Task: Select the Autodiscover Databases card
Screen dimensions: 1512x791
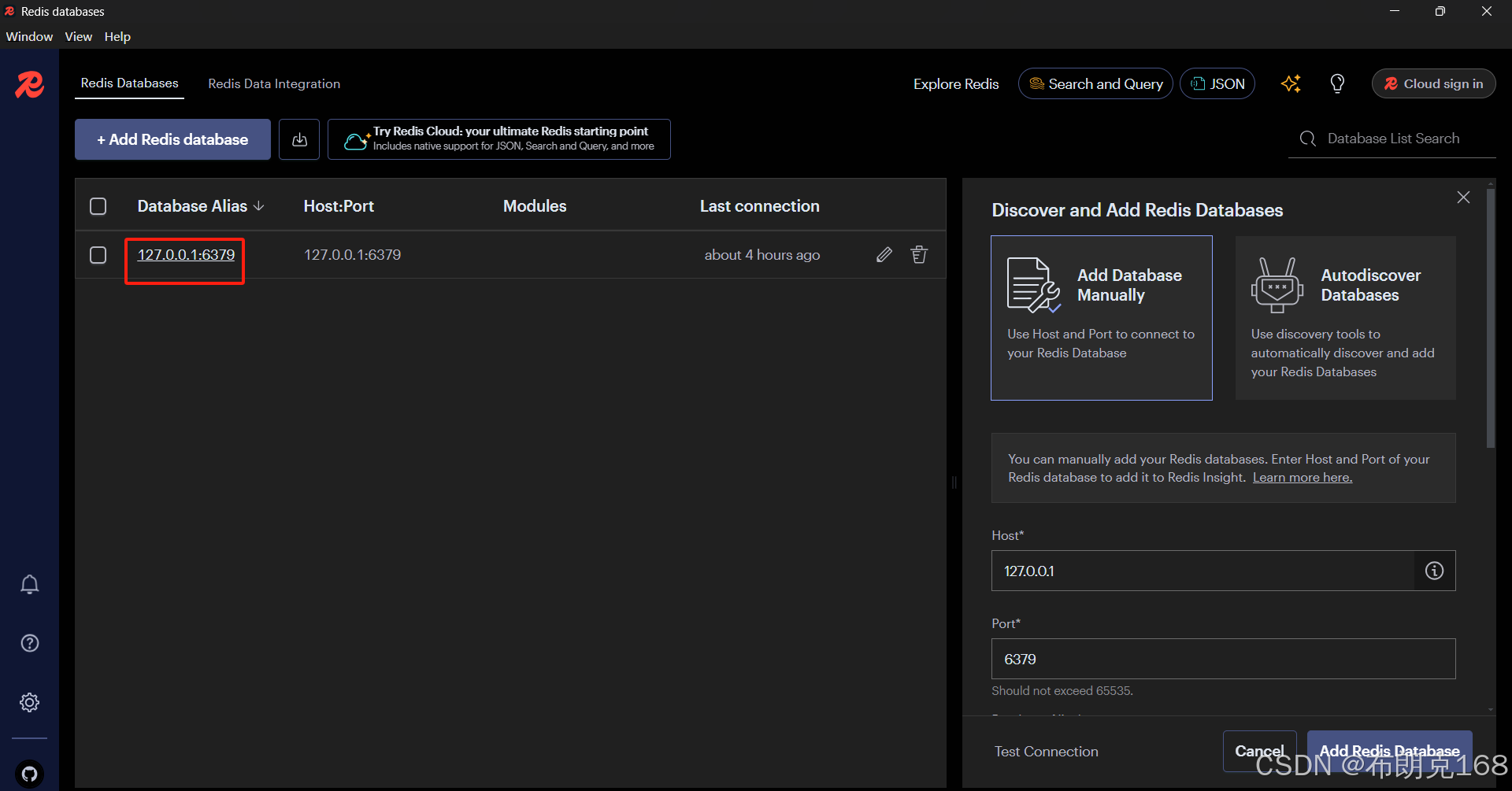Action: (x=1345, y=318)
